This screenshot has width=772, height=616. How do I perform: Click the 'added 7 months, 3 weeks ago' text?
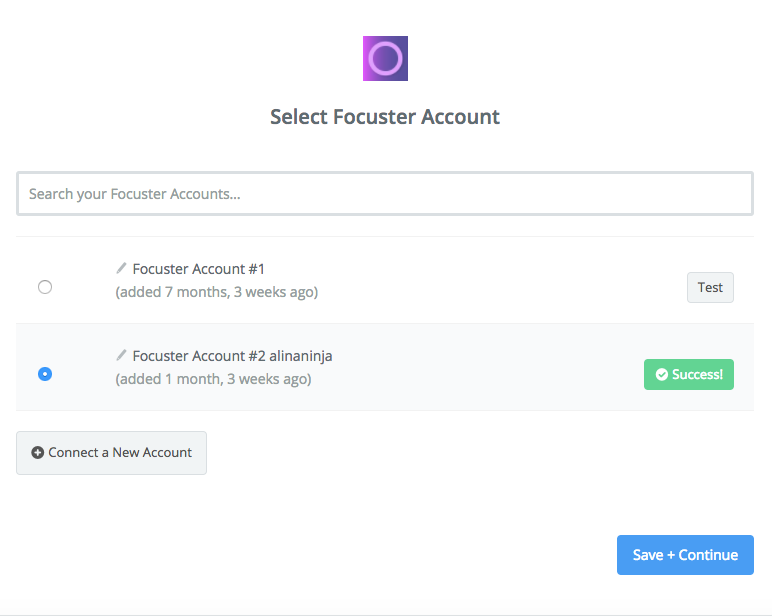point(217,292)
